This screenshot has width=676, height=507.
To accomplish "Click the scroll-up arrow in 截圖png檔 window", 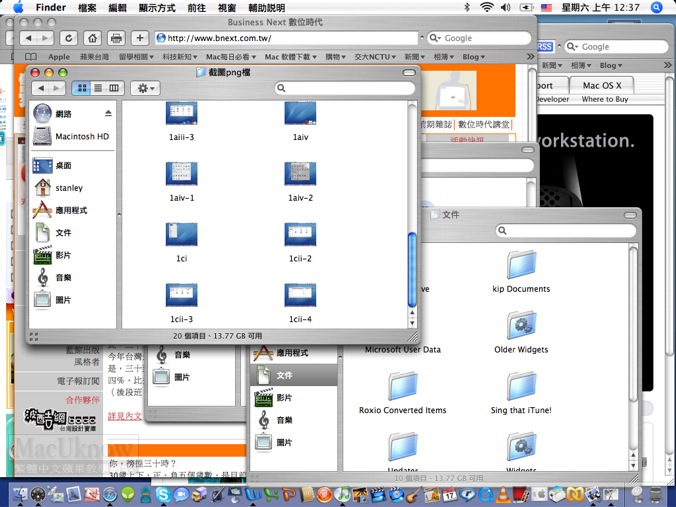I will 412,313.
